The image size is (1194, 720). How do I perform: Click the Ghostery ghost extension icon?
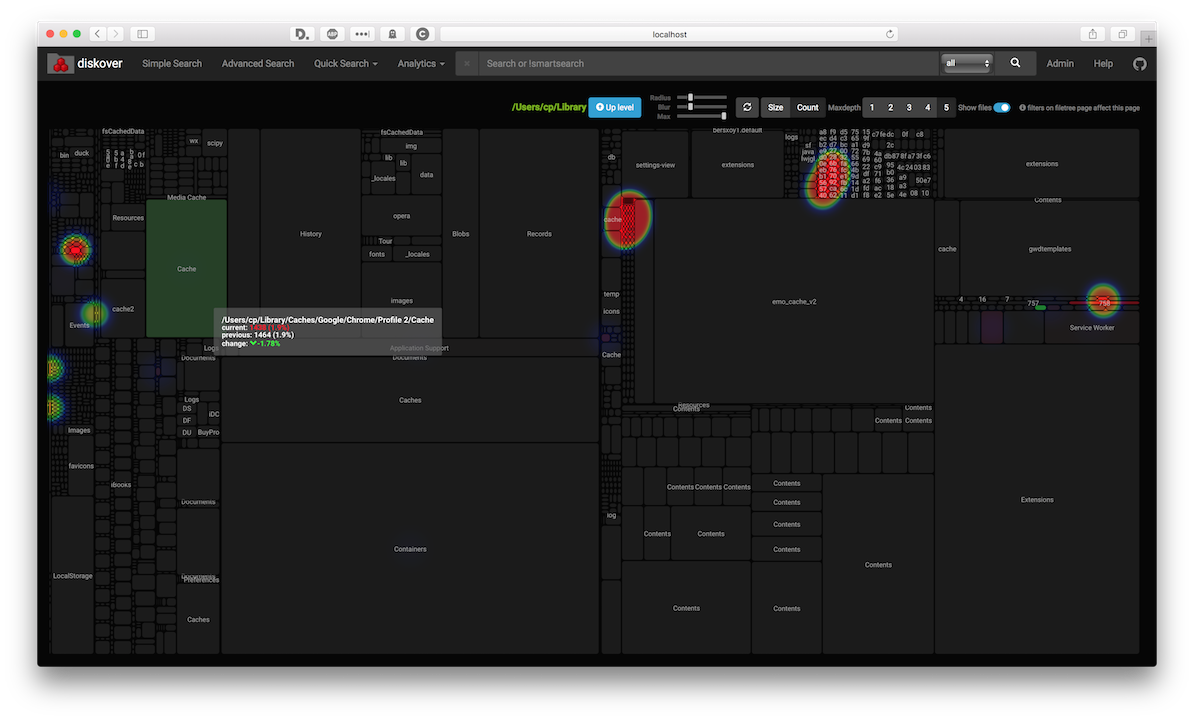tap(392, 33)
